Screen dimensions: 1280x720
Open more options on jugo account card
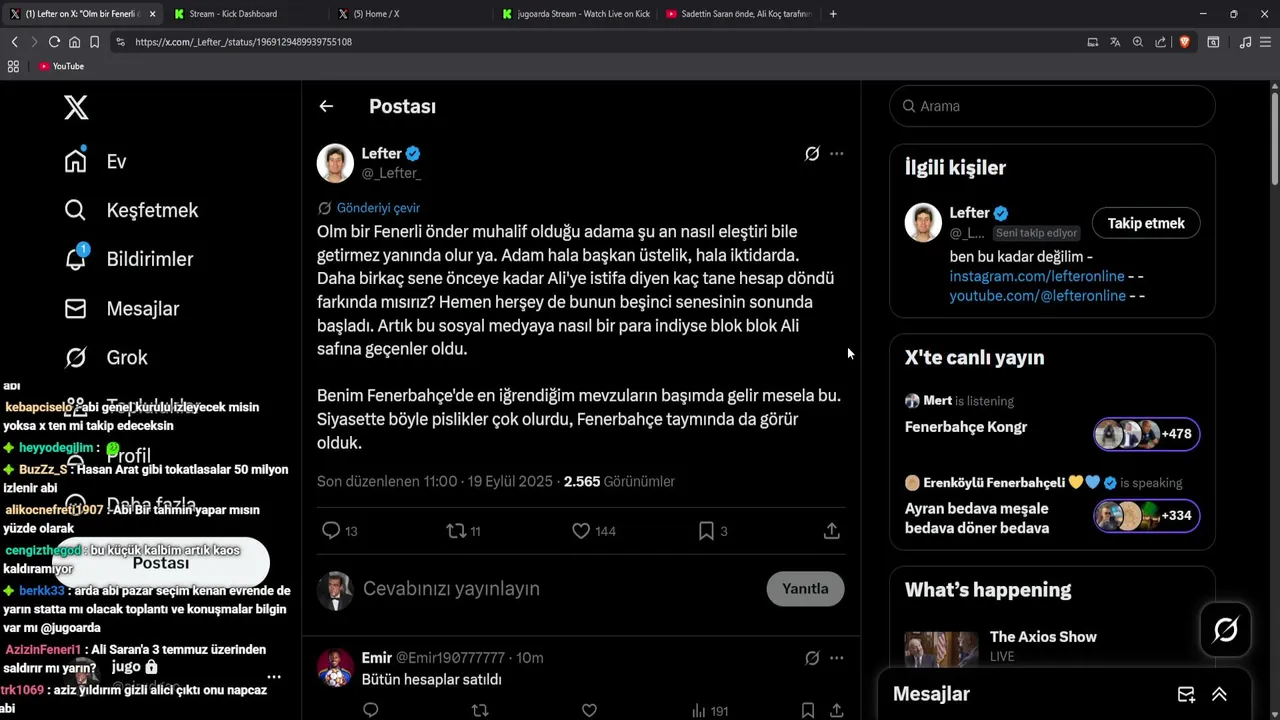coord(273,677)
